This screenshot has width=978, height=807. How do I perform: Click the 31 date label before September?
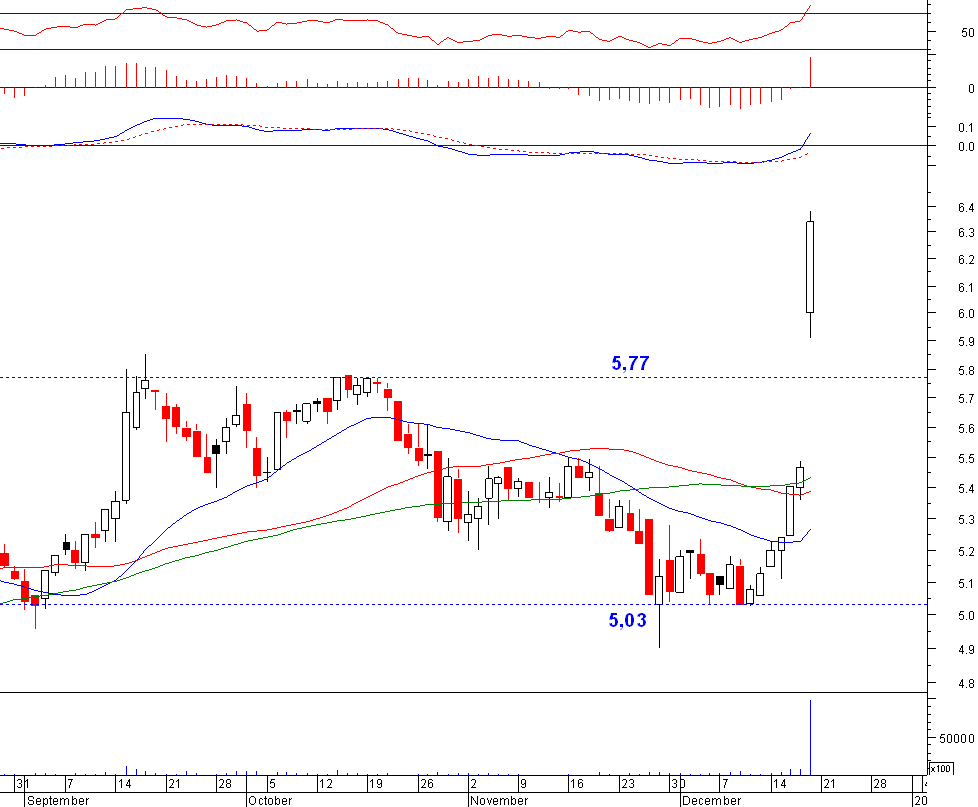(22, 784)
